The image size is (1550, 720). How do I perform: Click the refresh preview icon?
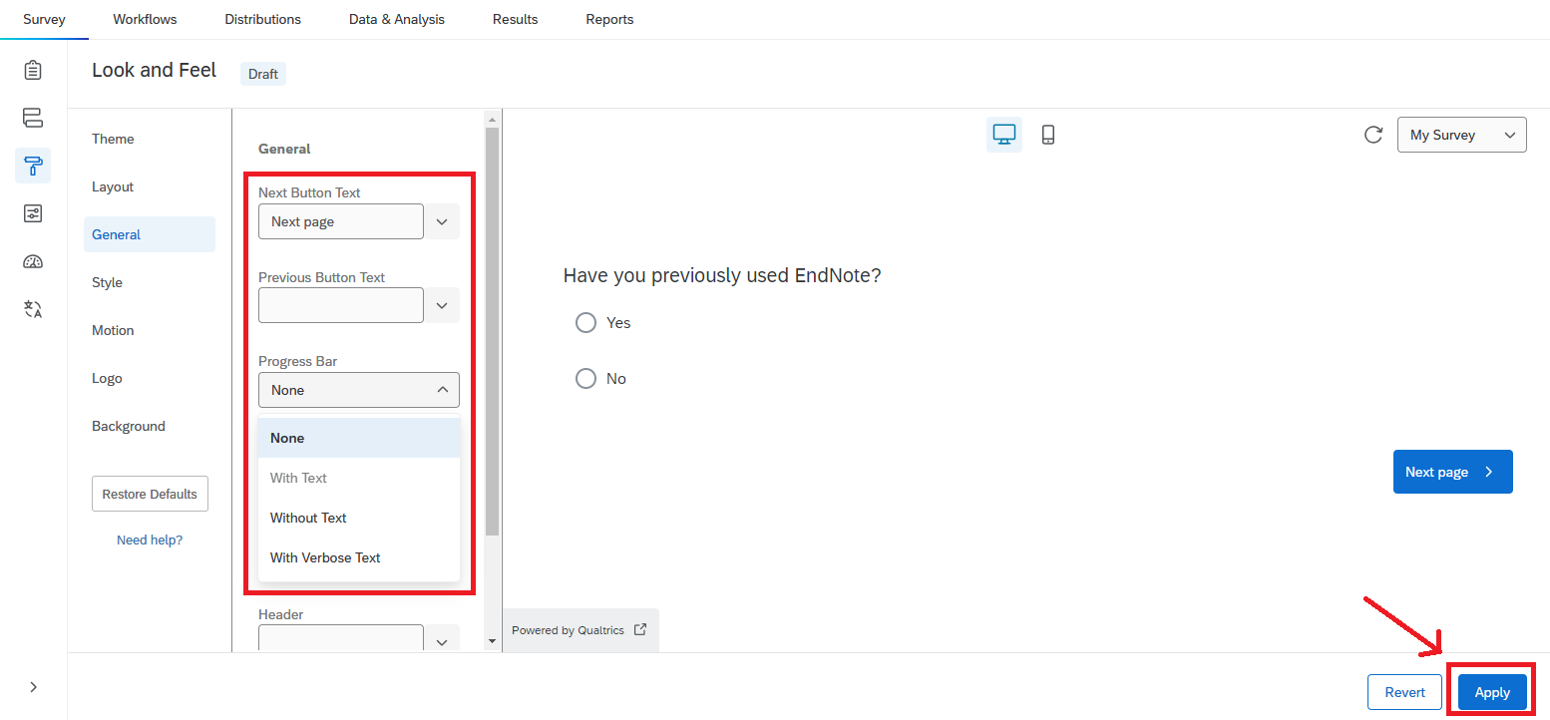(1374, 135)
